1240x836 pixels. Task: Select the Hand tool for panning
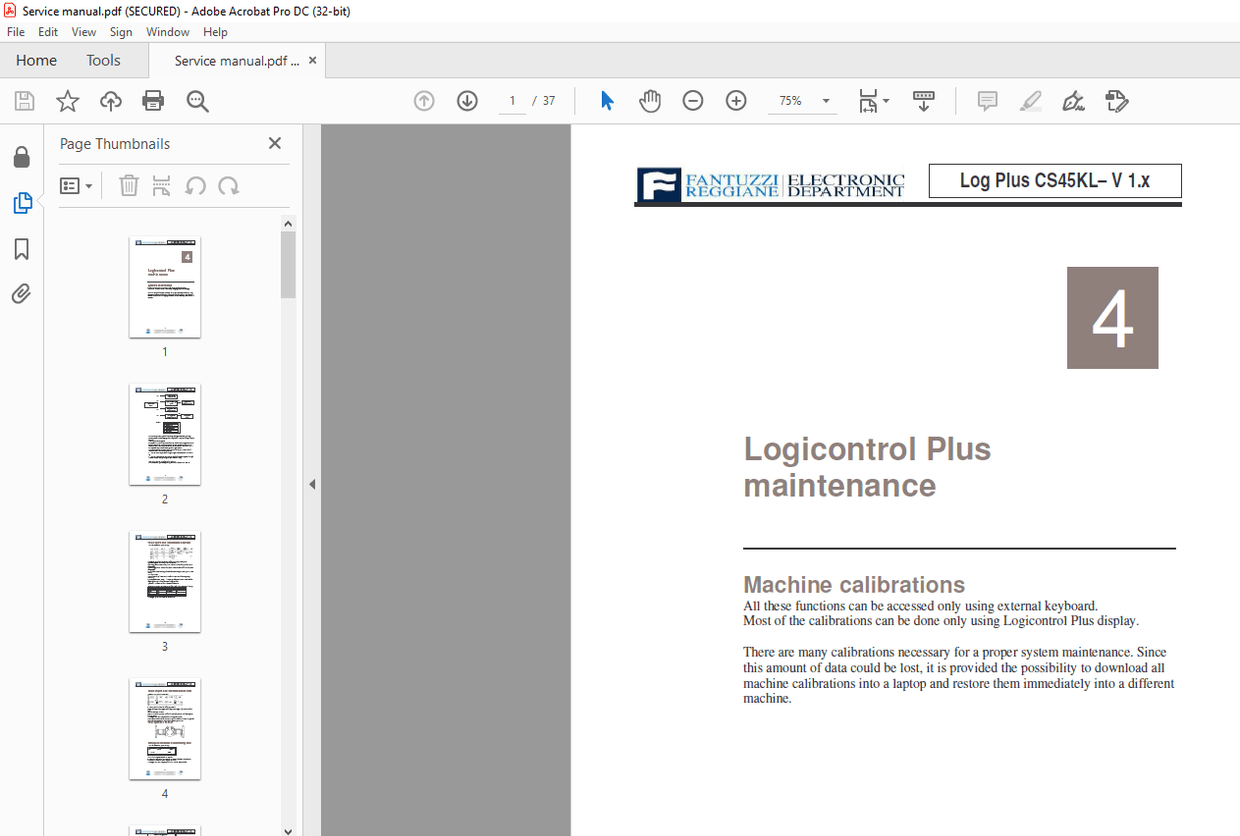649,100
